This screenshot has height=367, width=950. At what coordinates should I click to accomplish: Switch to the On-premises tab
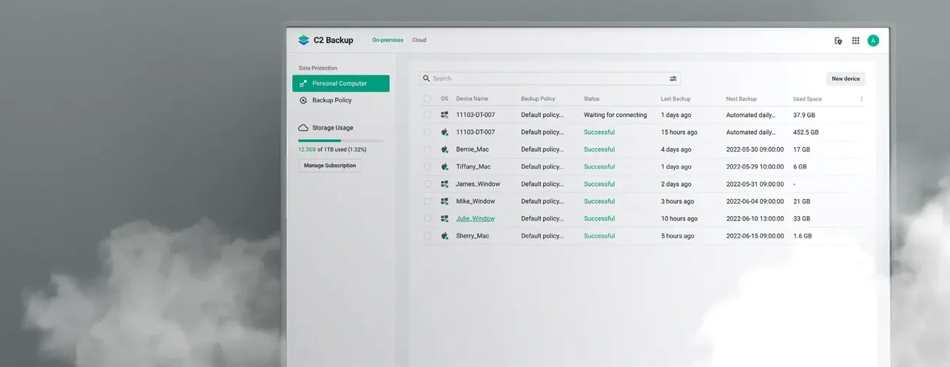coord(388,41)
